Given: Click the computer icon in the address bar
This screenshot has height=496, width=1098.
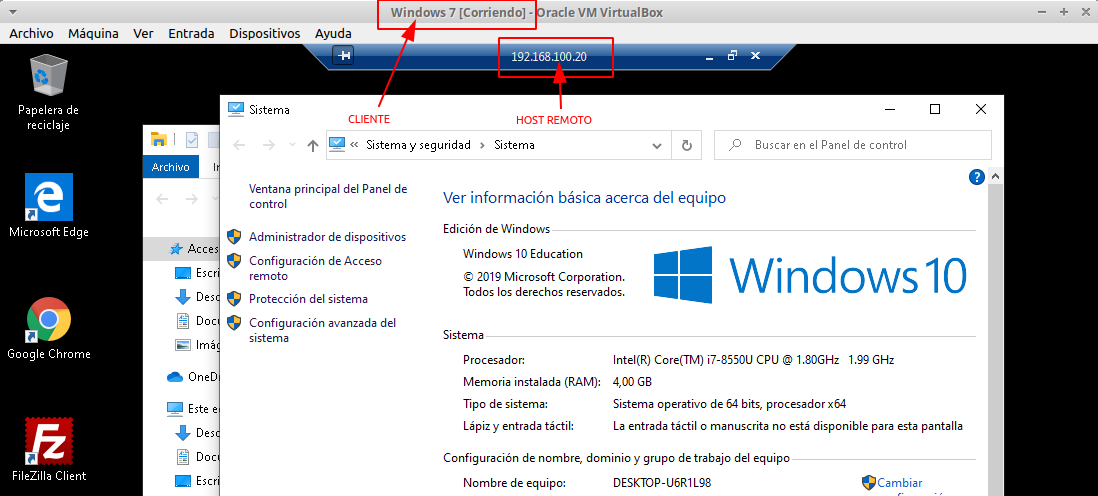Looking at the screenshot, I should coord(338,144).
